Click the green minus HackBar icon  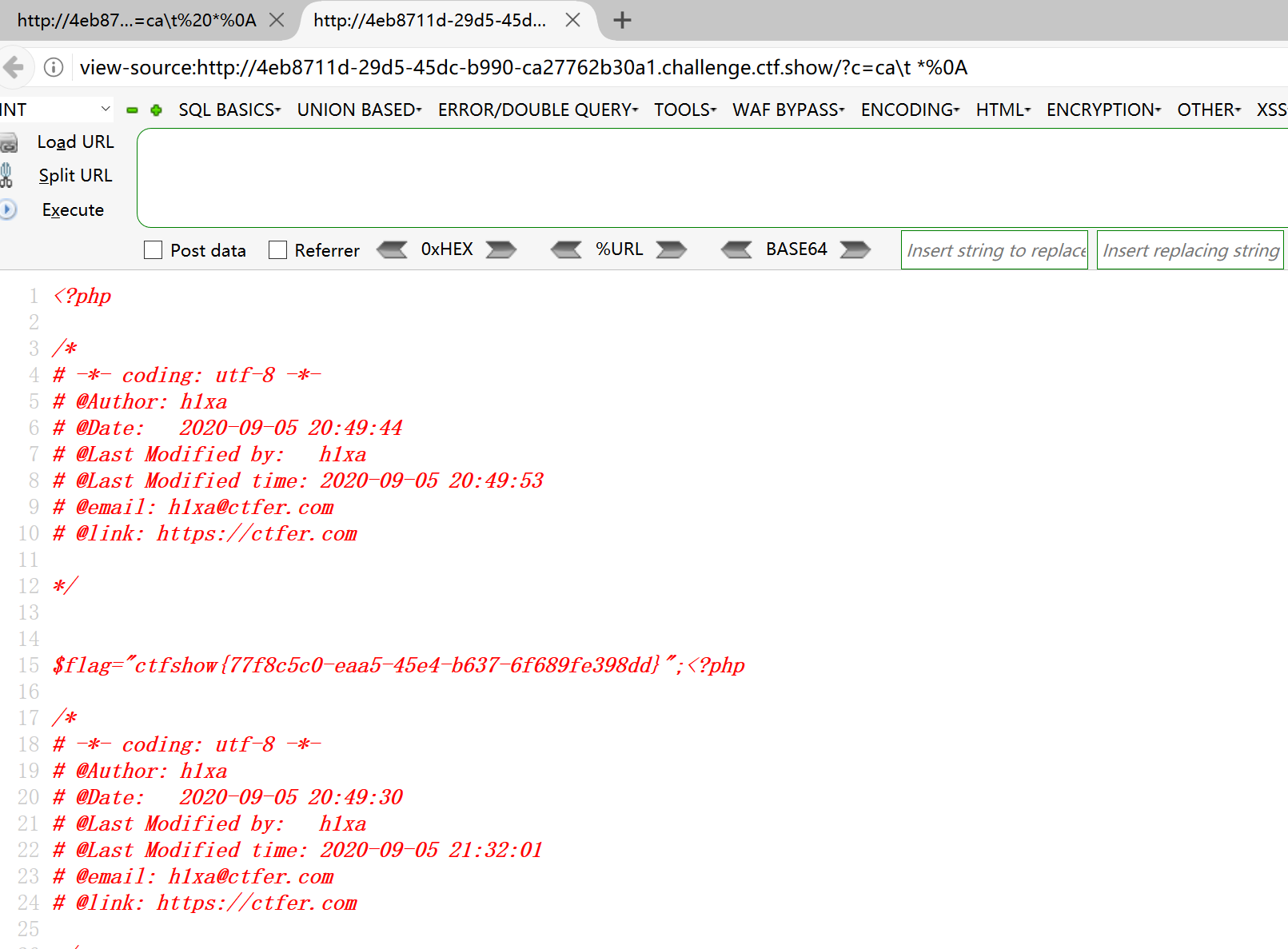pyautogui.click(x=133, y=110)
